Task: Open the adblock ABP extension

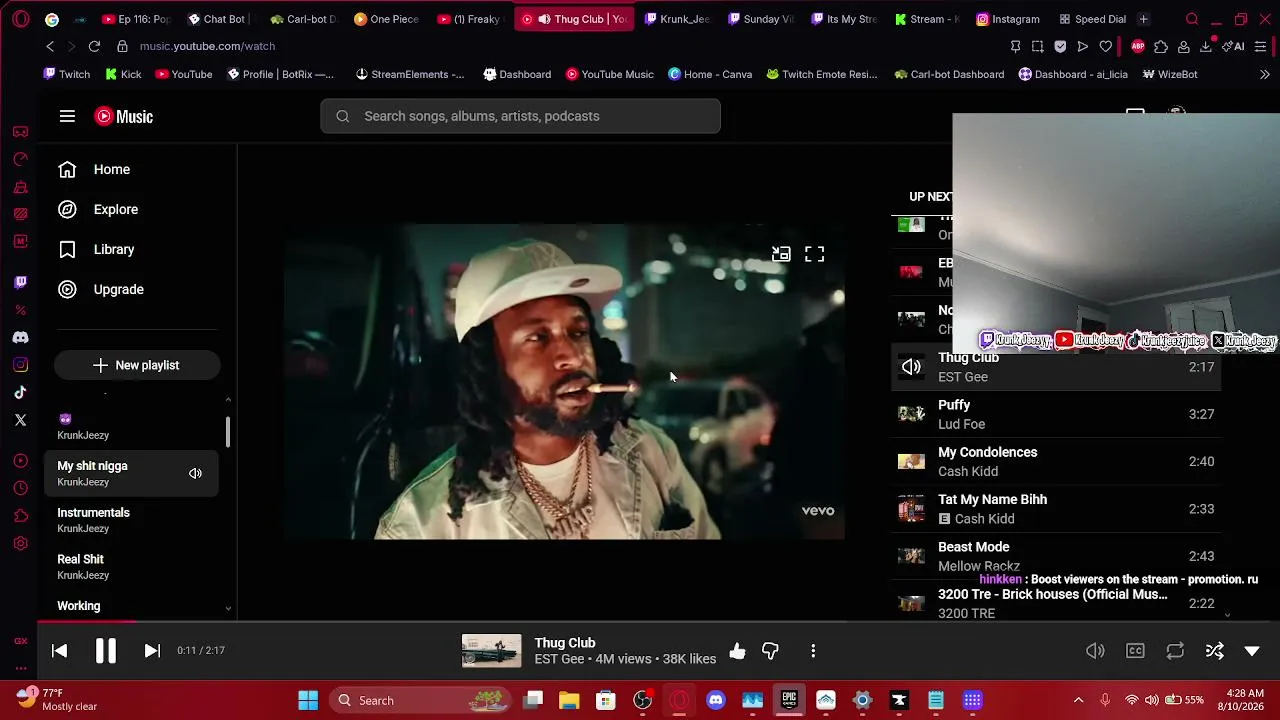Action: click(x=1138, y=46)
